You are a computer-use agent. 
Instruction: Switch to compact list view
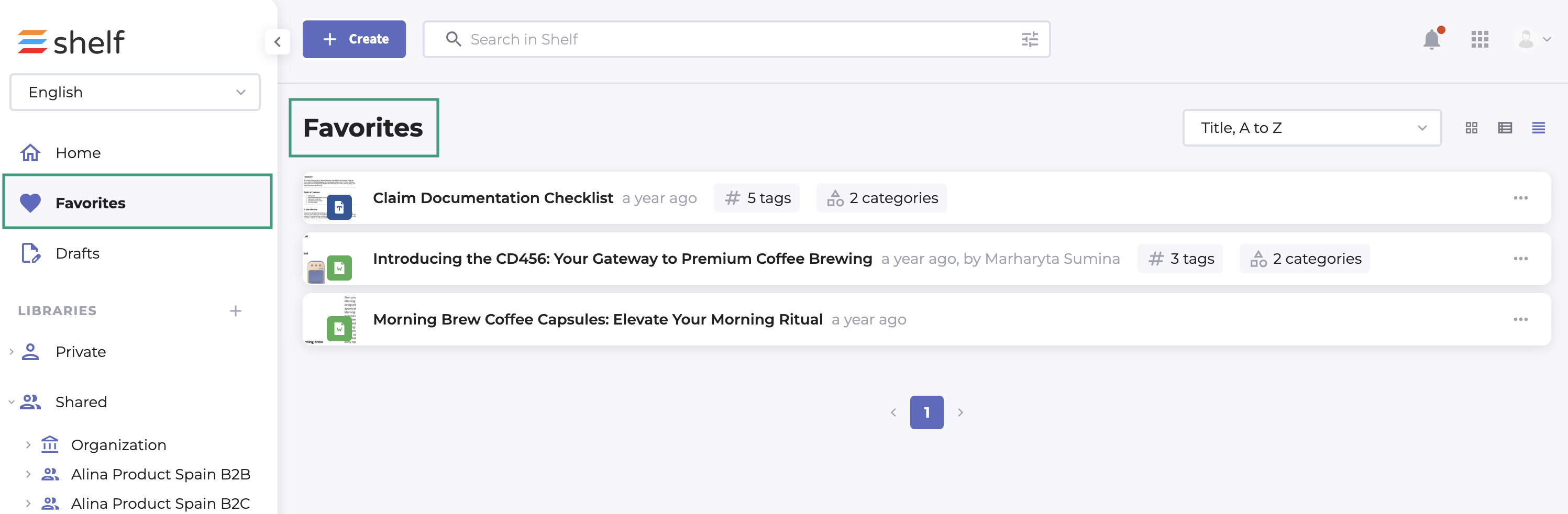click(1538, 128)
